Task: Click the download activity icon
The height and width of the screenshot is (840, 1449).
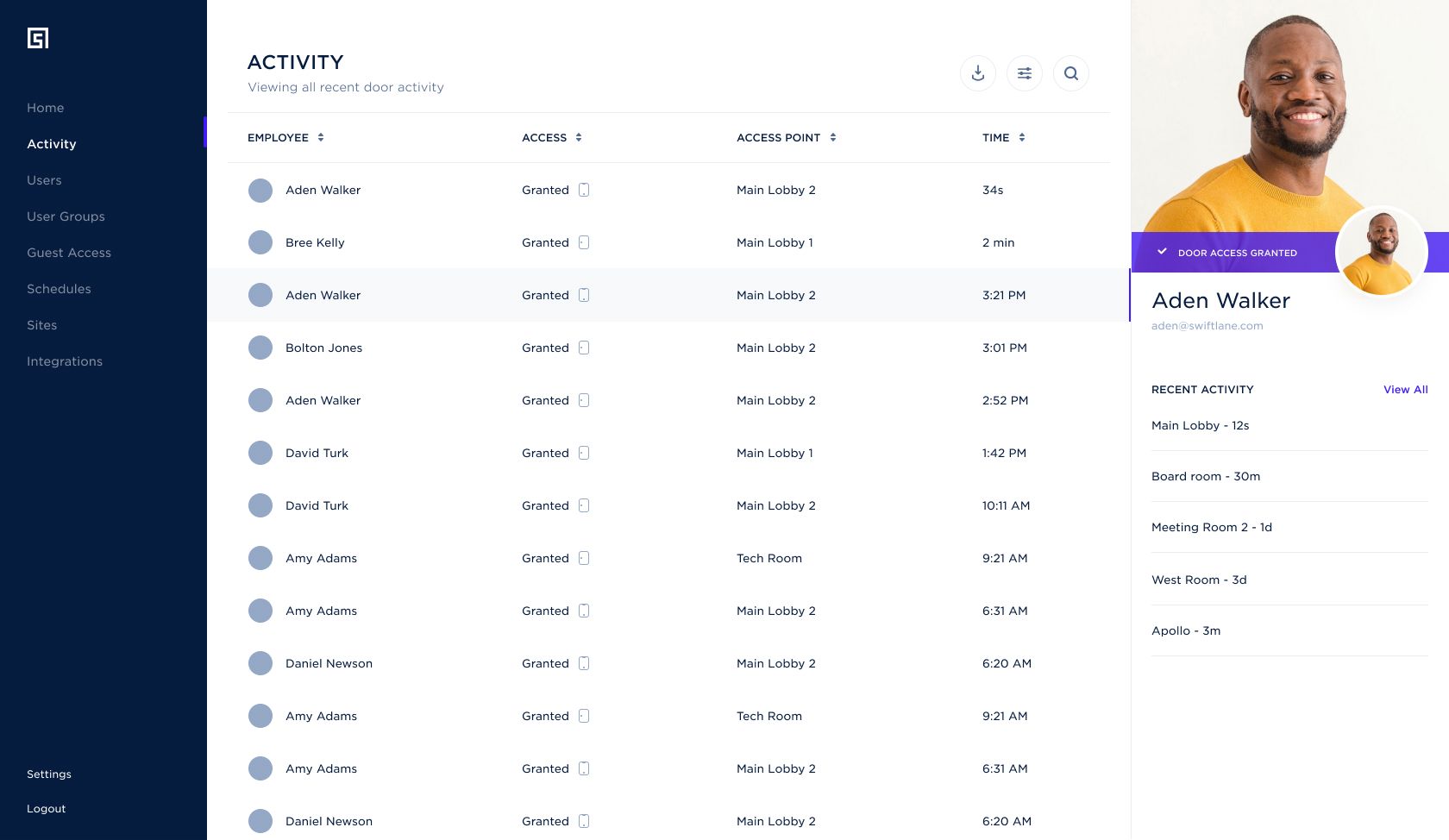Action: 977,73
